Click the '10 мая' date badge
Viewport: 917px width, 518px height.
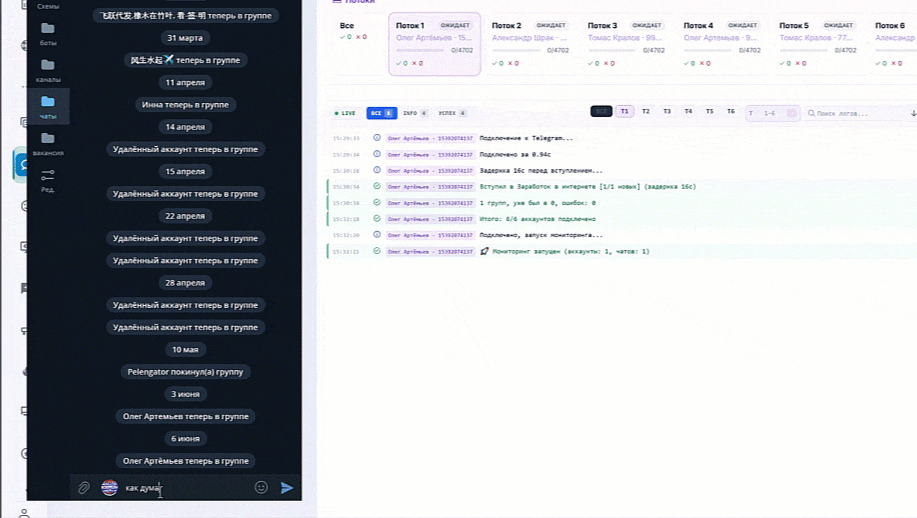[x=185, y=350]
